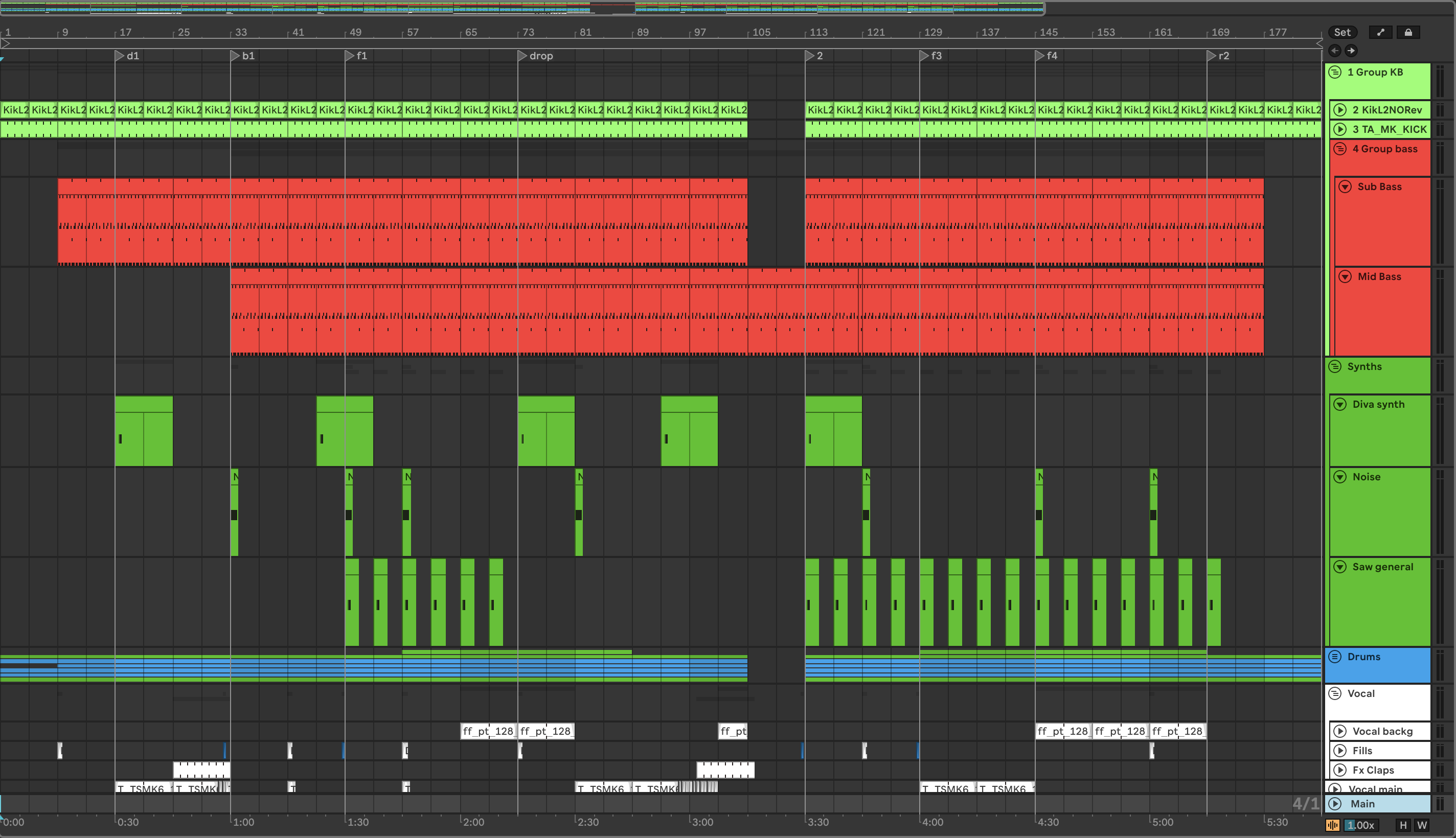Toggle automation mode link icon
This screenshot has width=1456, height=838.
(x=1380, y=32)
